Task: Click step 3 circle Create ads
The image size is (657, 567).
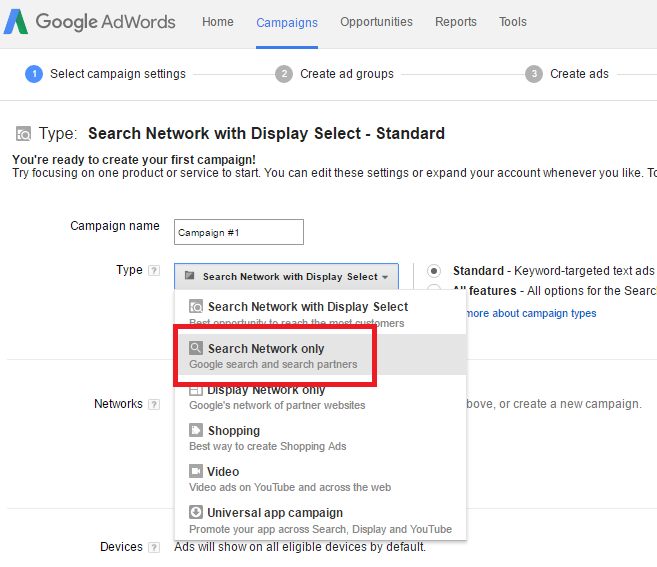Action: [534, 74]
